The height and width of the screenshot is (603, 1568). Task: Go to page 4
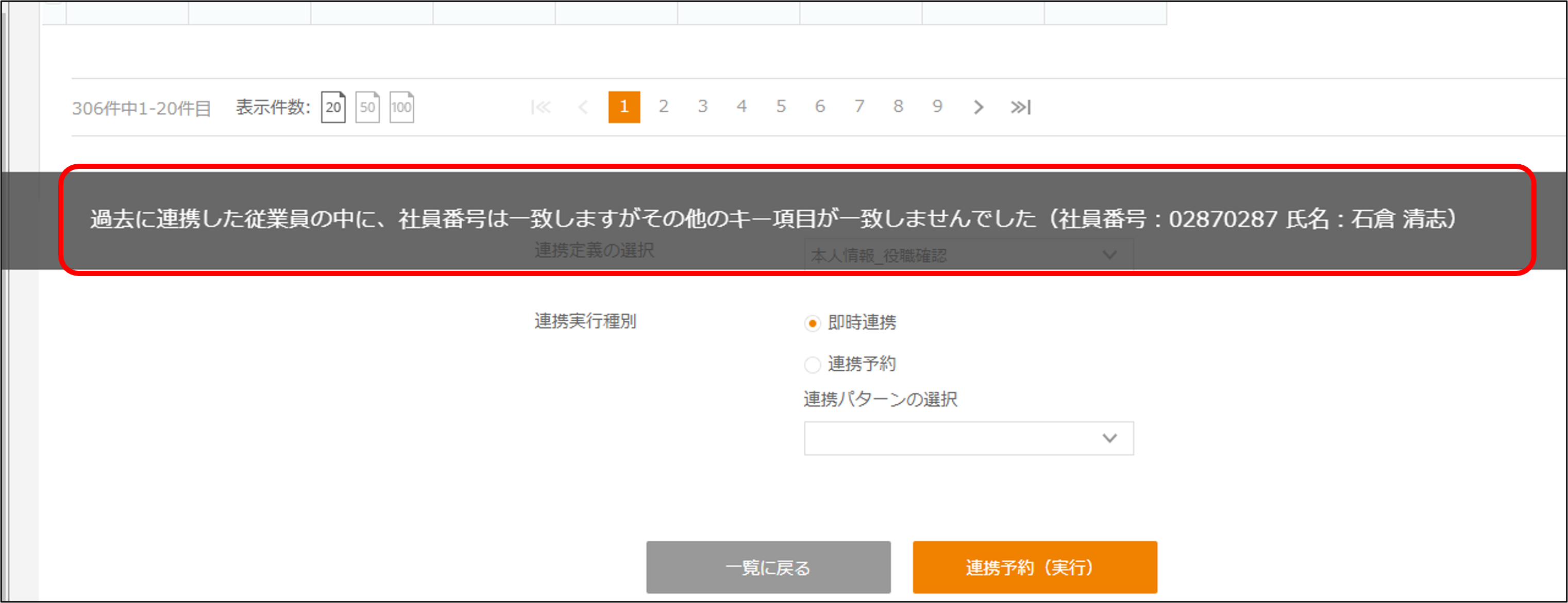pos(741,107)
